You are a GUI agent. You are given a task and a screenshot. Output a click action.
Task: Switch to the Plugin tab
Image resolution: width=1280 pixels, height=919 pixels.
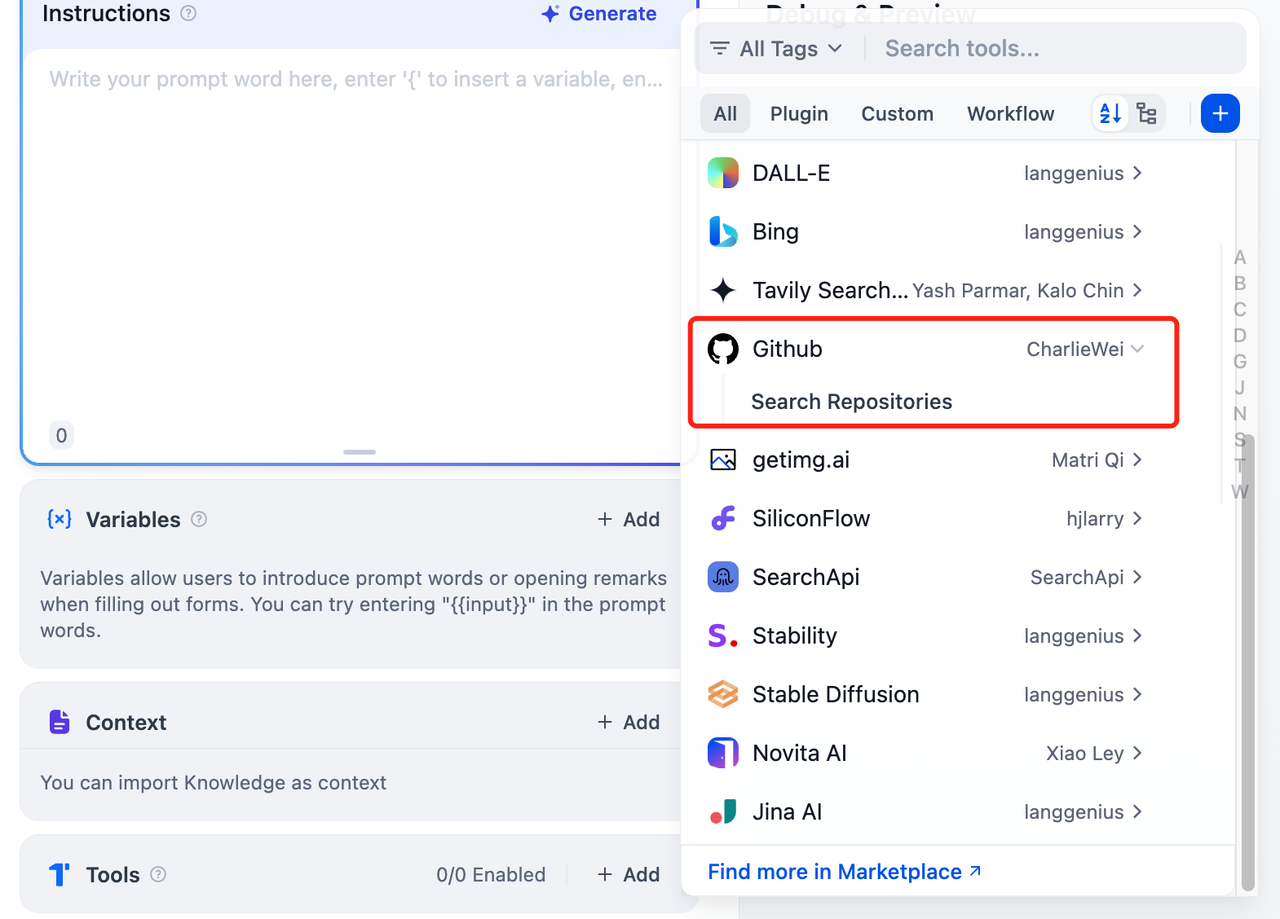pyautogui.click(x=799, y=113)
